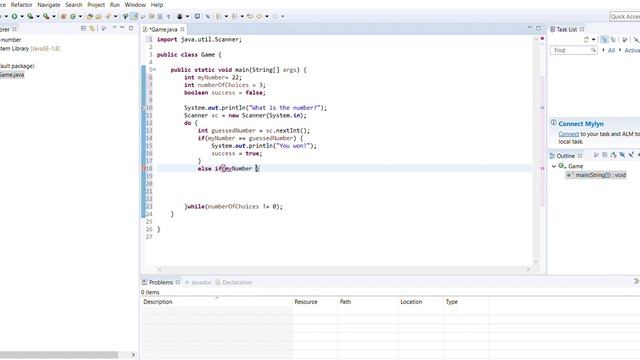Click the Next Annotation toolbar icon
The image size is (640, 360).
point(219,16)
